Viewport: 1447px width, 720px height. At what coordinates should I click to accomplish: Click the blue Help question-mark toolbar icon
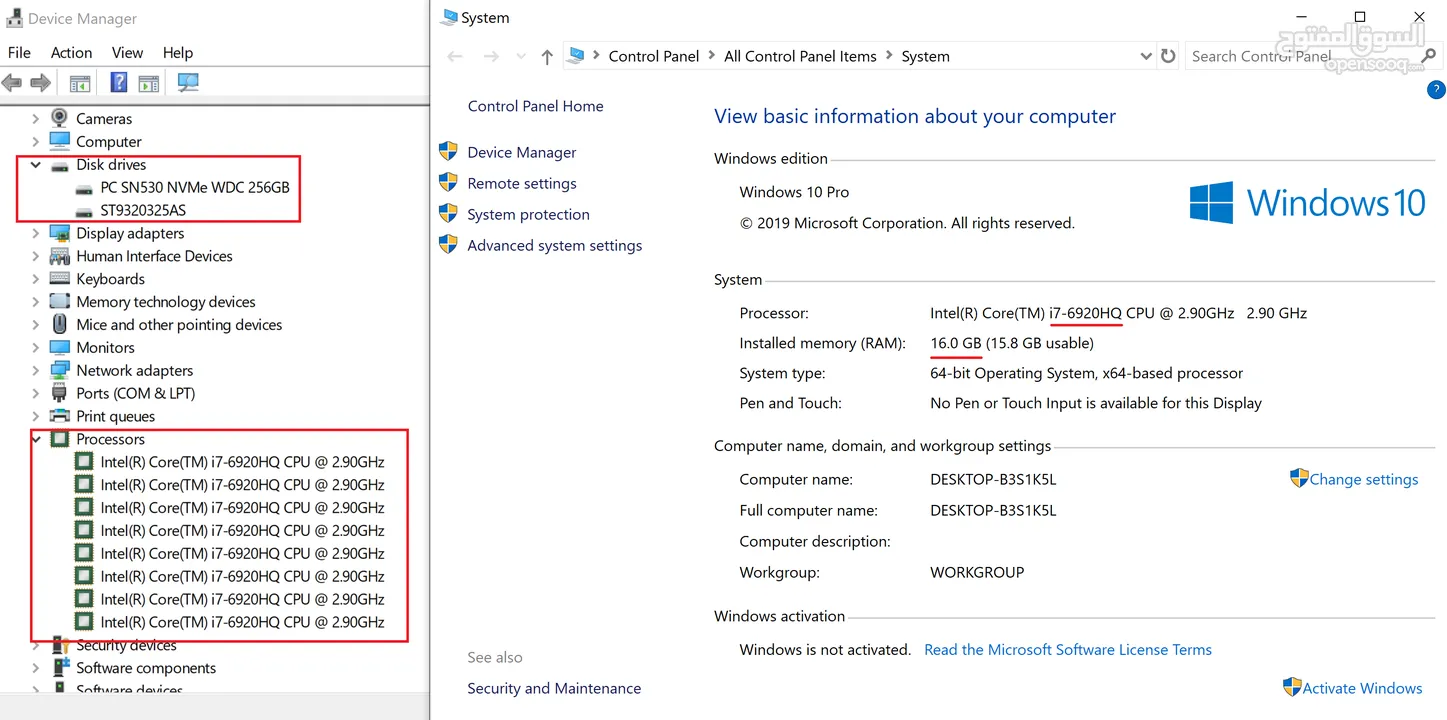(x=119, y=83)
